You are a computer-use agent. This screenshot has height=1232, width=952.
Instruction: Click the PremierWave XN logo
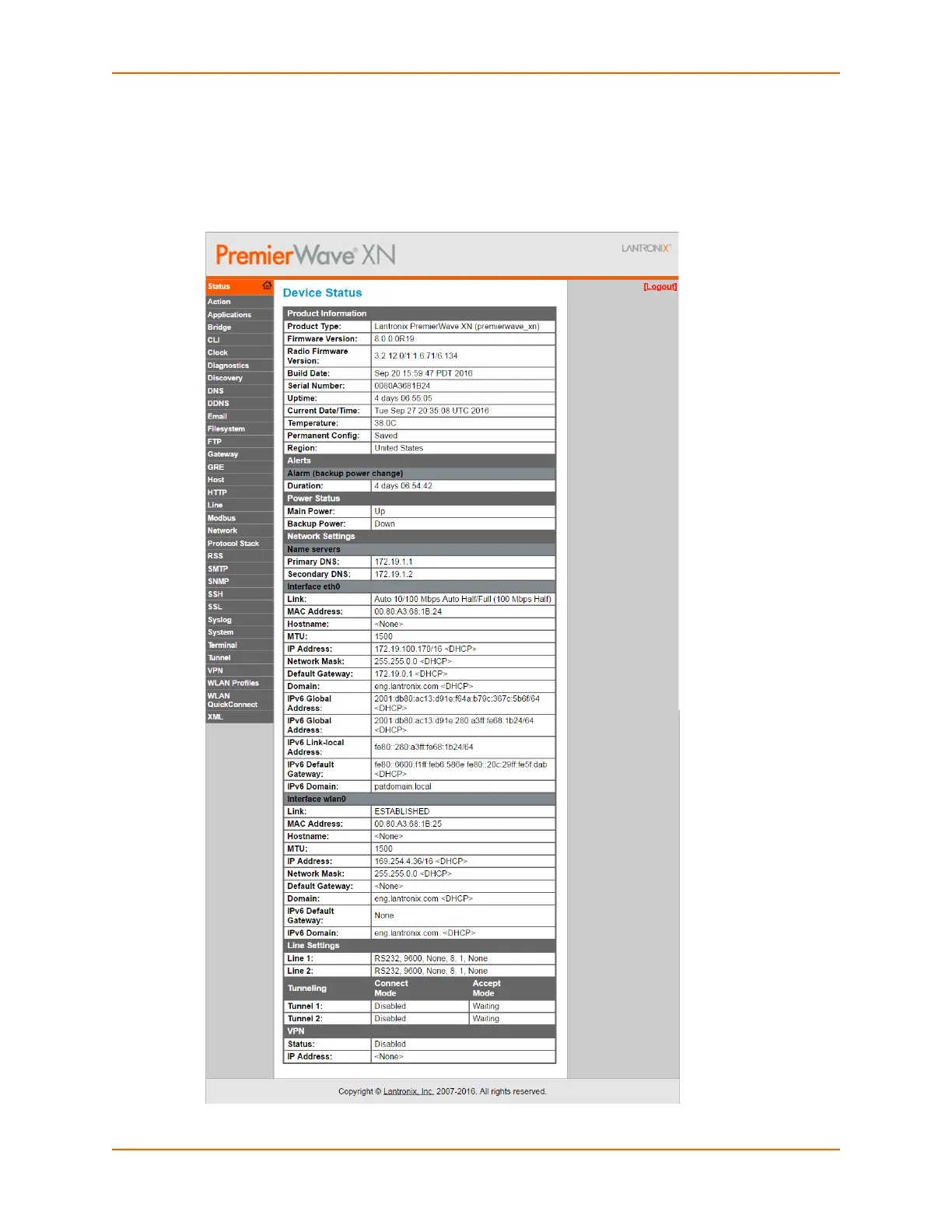306,254
